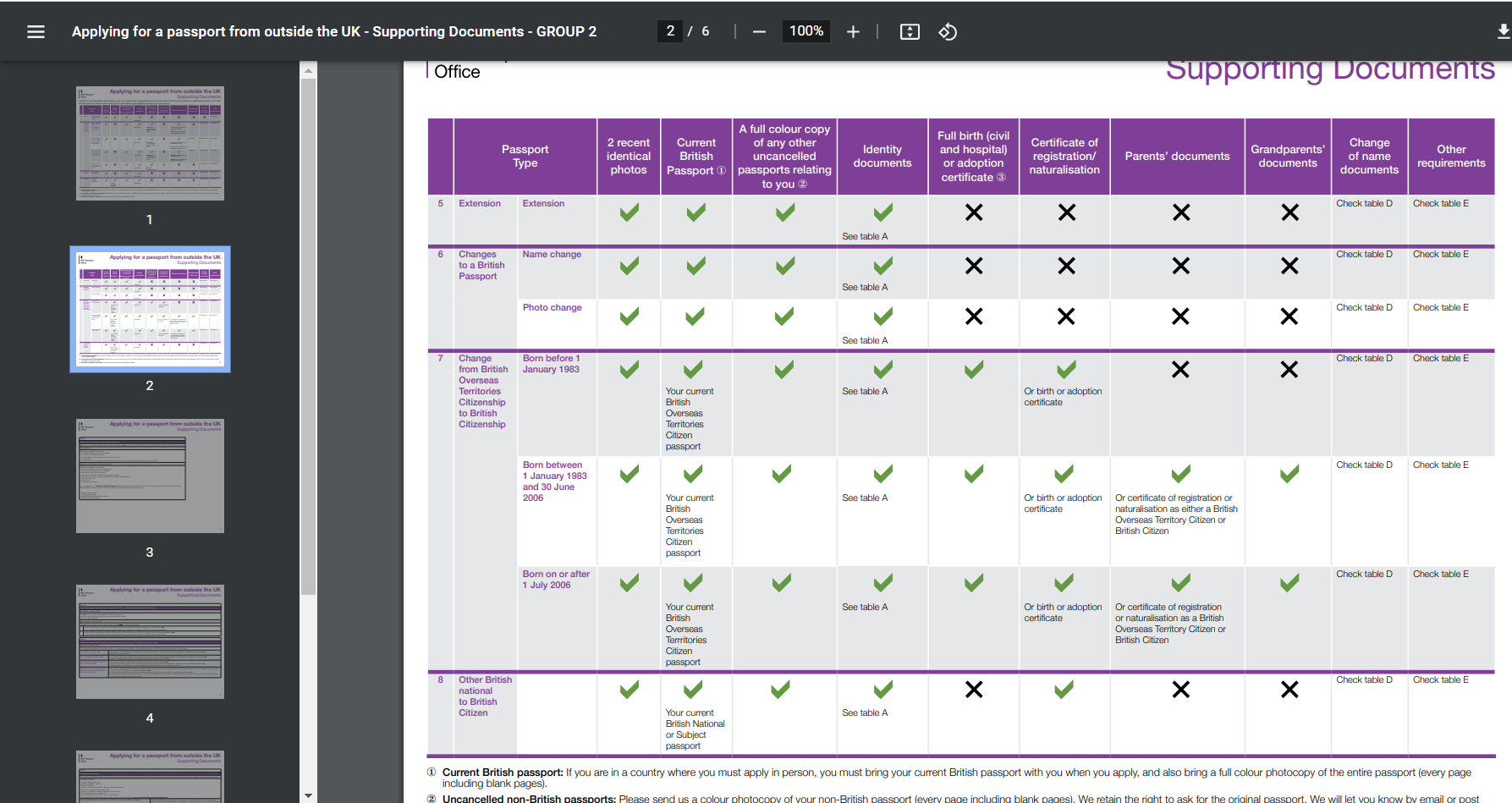1512x803 pixels.
Task: Click the thumbnail scrollbar down arrow
Action: (x=308, y=795)
